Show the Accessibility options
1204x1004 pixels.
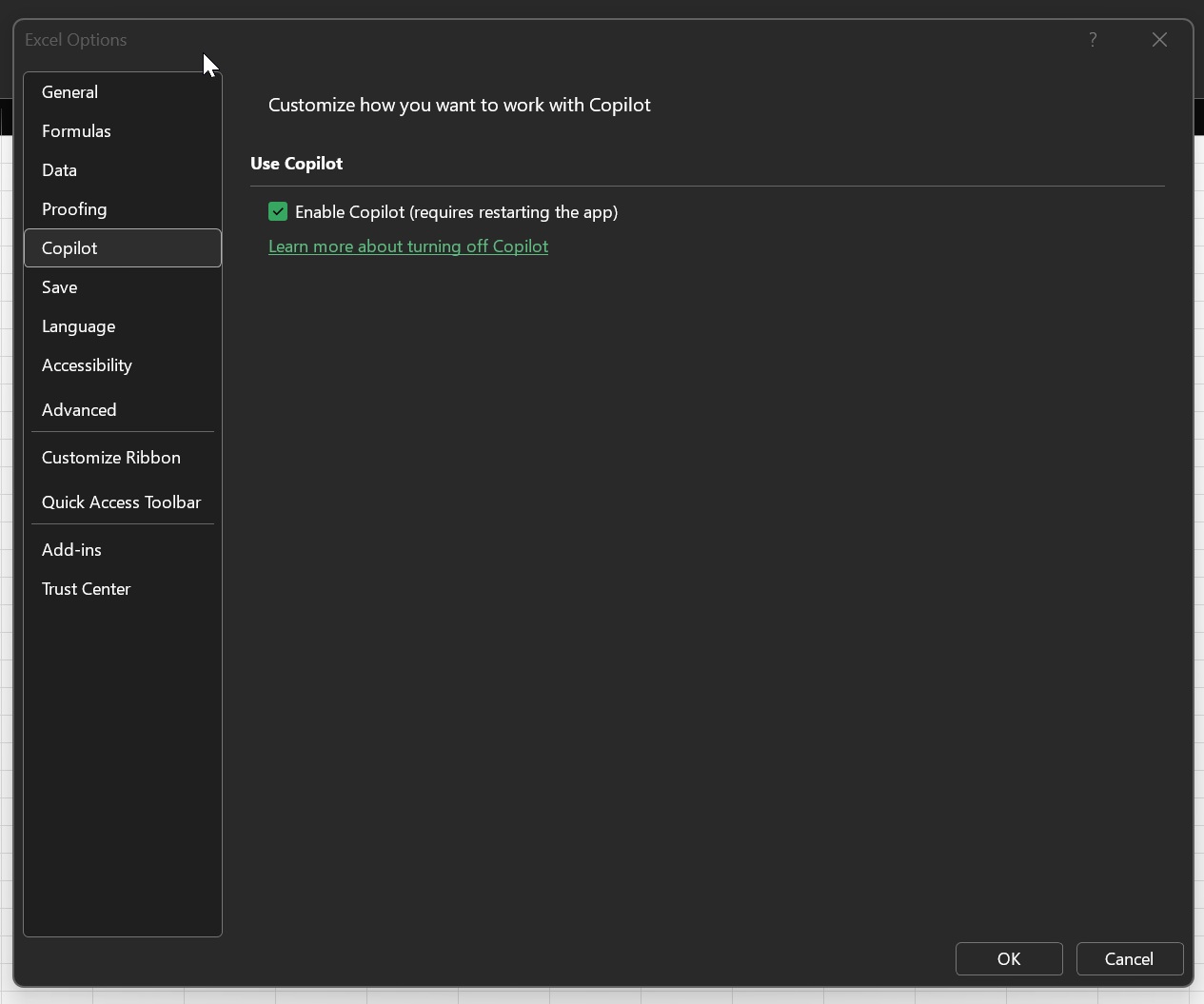123,365
